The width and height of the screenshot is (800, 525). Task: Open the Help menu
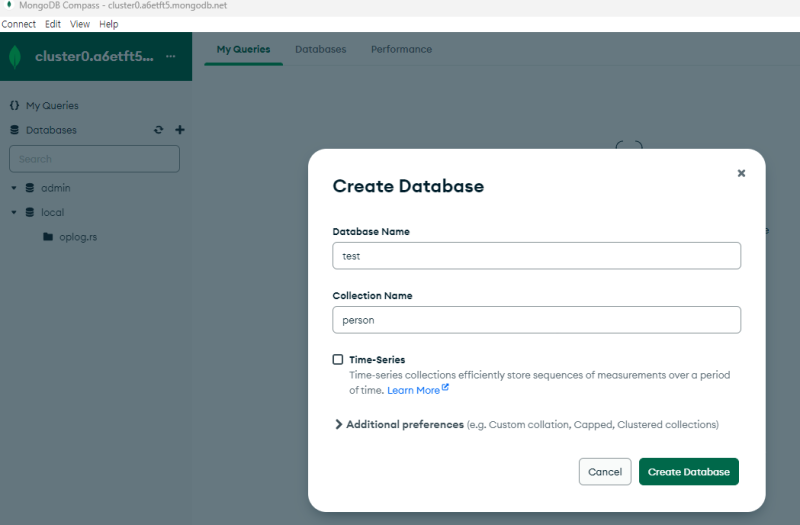tap(109, 24)
